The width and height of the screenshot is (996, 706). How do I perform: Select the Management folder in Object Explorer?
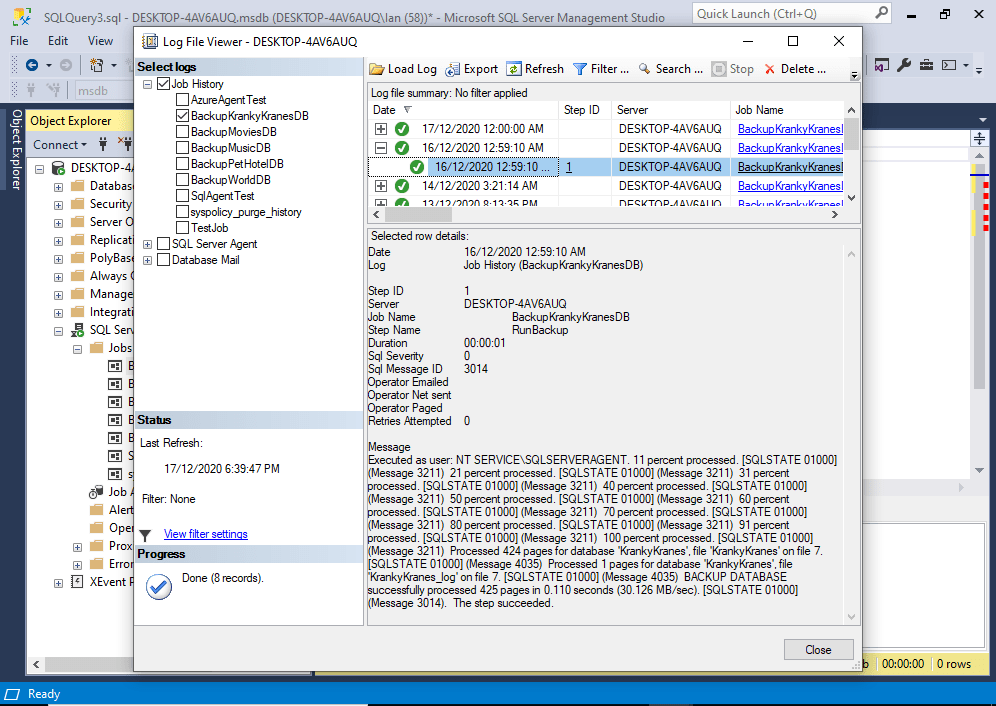[111, 294]
